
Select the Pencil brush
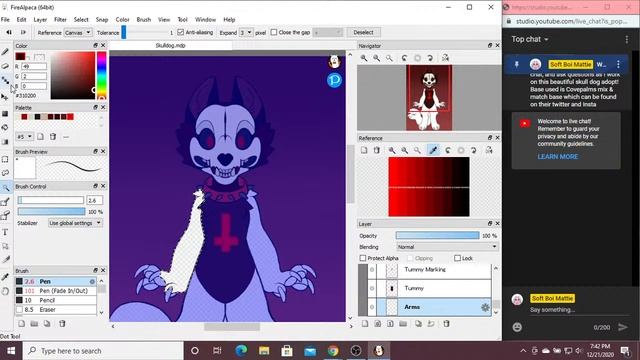tap(56, 300)
